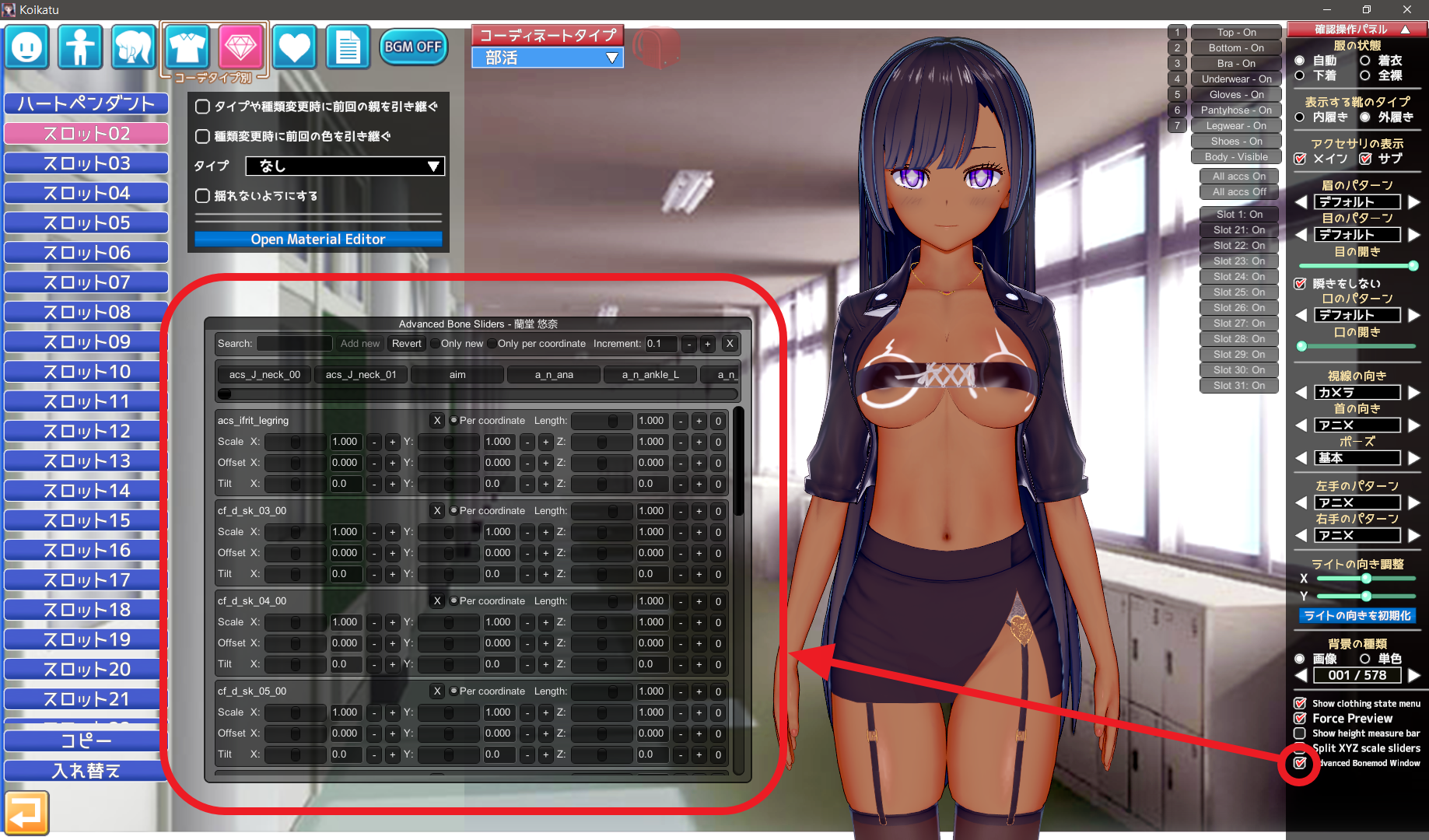Screen dimensions: 1429x840
Task: Select the 全裸 clothing state radio
Action: [1365, 75]
